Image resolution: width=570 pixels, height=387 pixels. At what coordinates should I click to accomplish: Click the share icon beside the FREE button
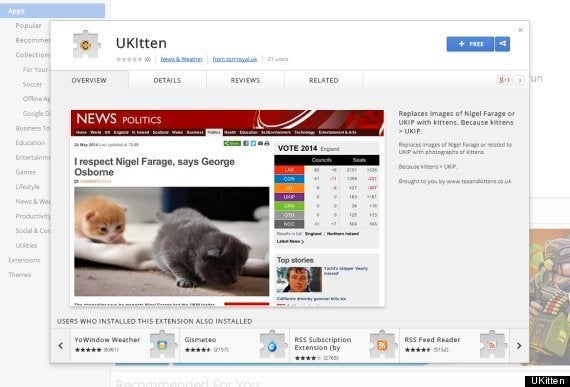tap(502, 44)
